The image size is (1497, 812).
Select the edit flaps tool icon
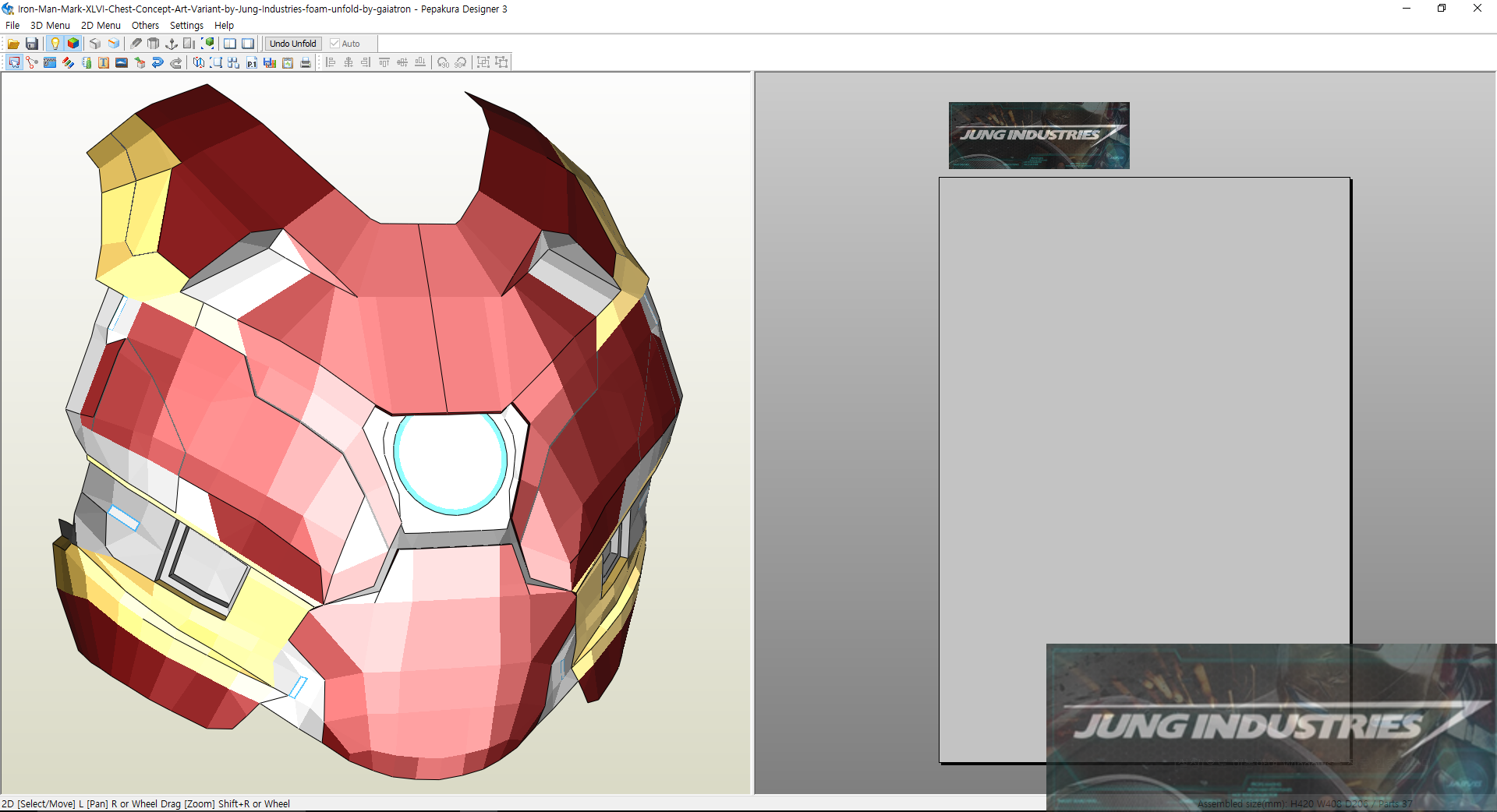click(50, 62)
